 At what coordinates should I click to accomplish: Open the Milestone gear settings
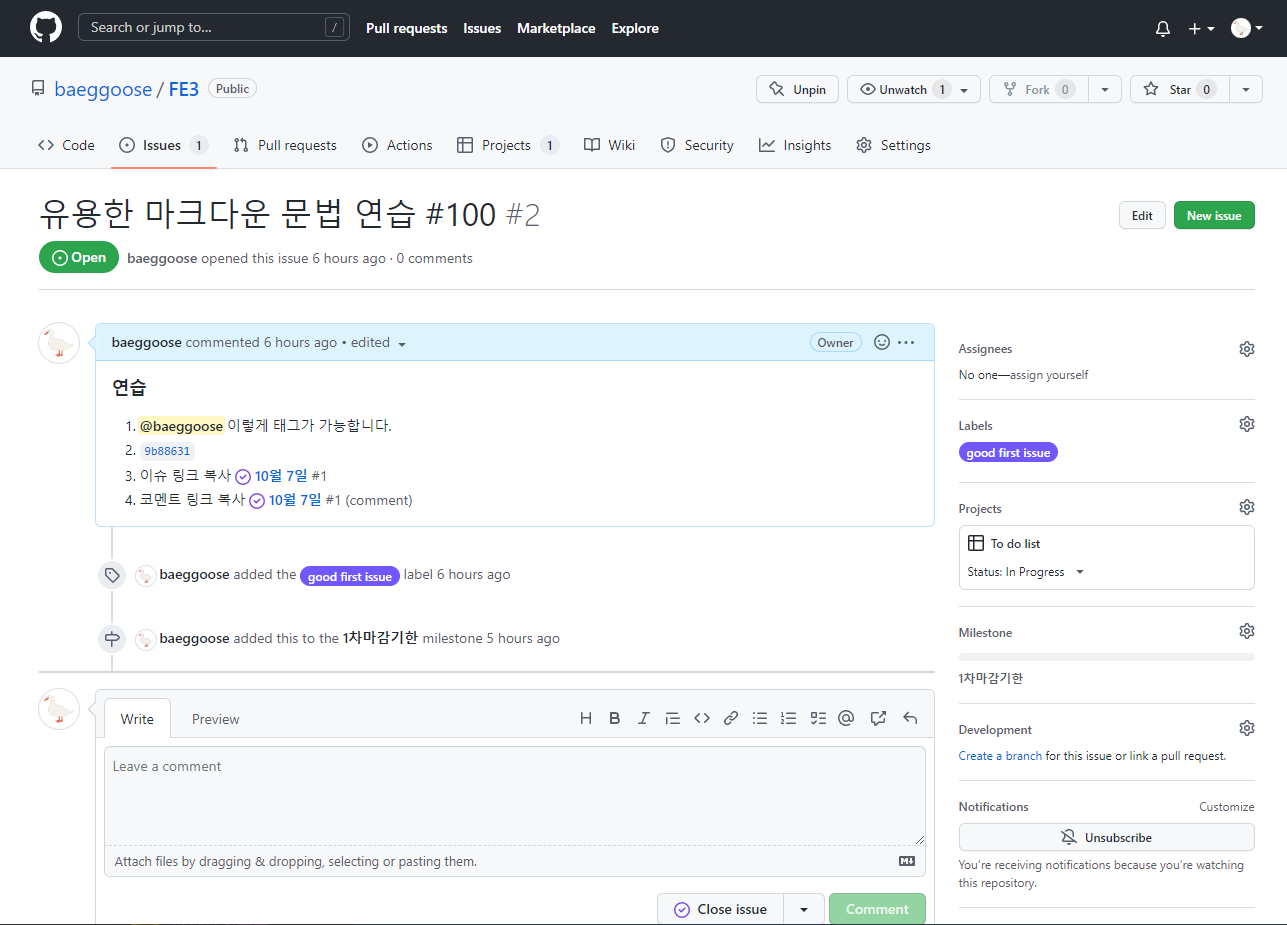tap(1246, 631)
